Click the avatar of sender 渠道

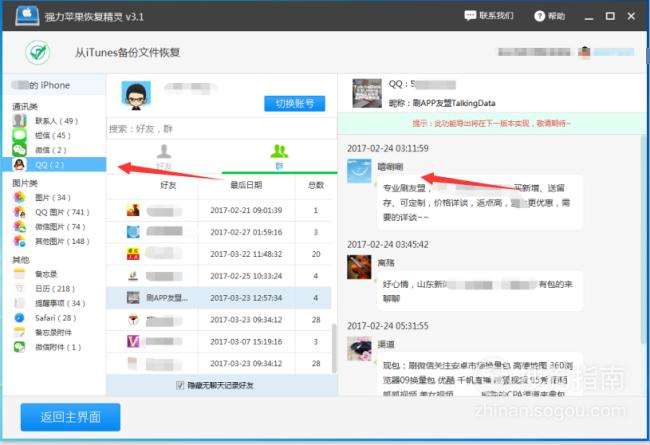[x=359, y=348]
